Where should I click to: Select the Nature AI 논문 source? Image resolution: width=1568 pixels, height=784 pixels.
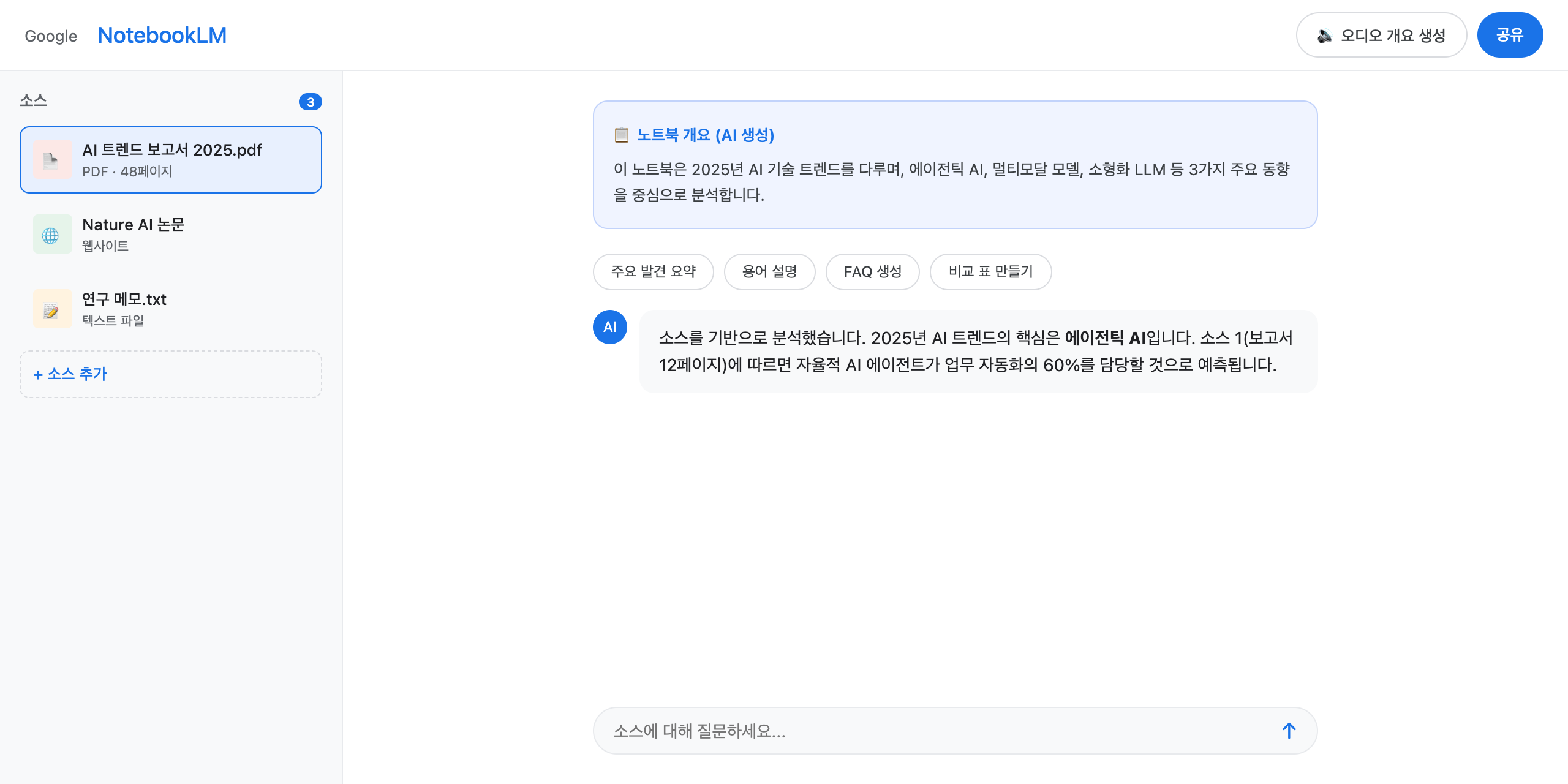pos(171,235)
